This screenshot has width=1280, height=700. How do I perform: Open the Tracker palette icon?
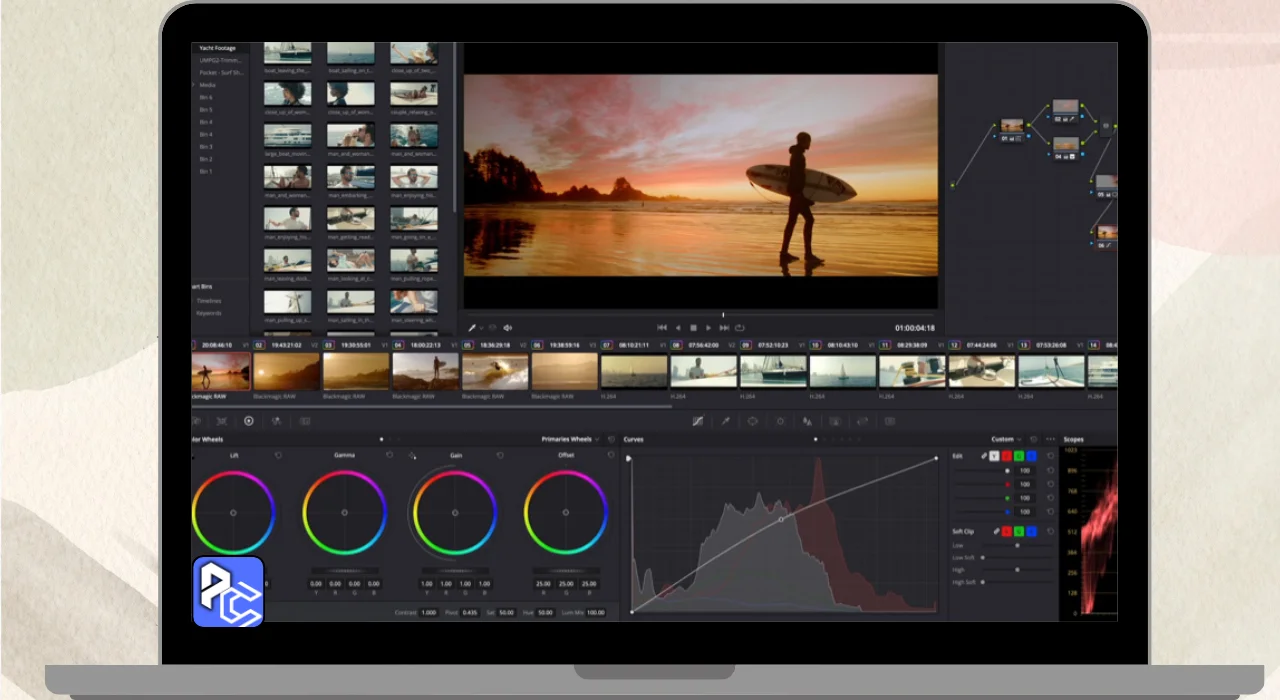(780, 421)
